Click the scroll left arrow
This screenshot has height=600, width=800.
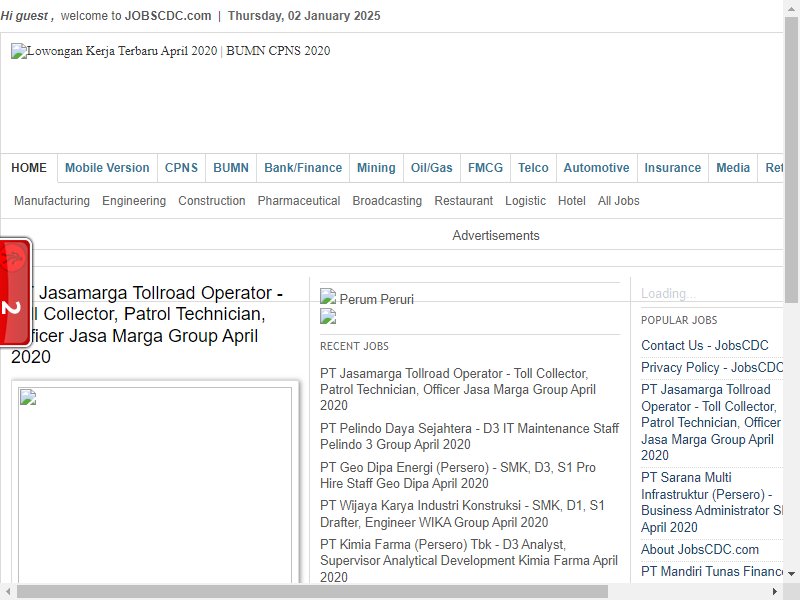[8, 592]
